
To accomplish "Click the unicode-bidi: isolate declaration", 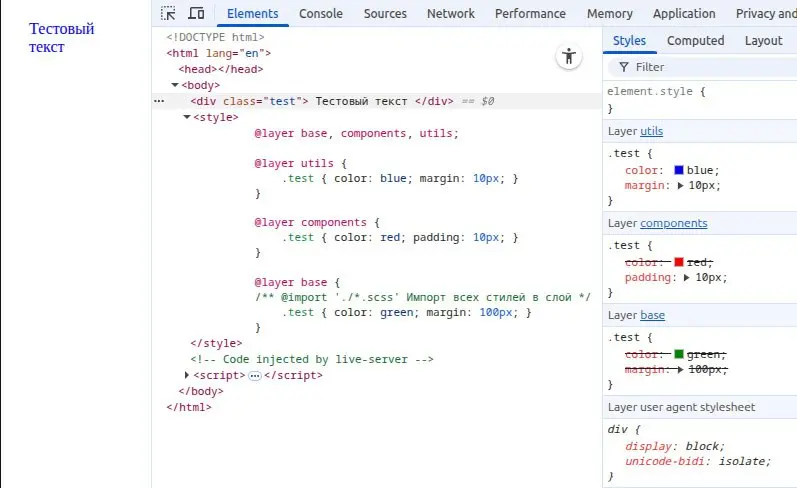I will point(697,462).
